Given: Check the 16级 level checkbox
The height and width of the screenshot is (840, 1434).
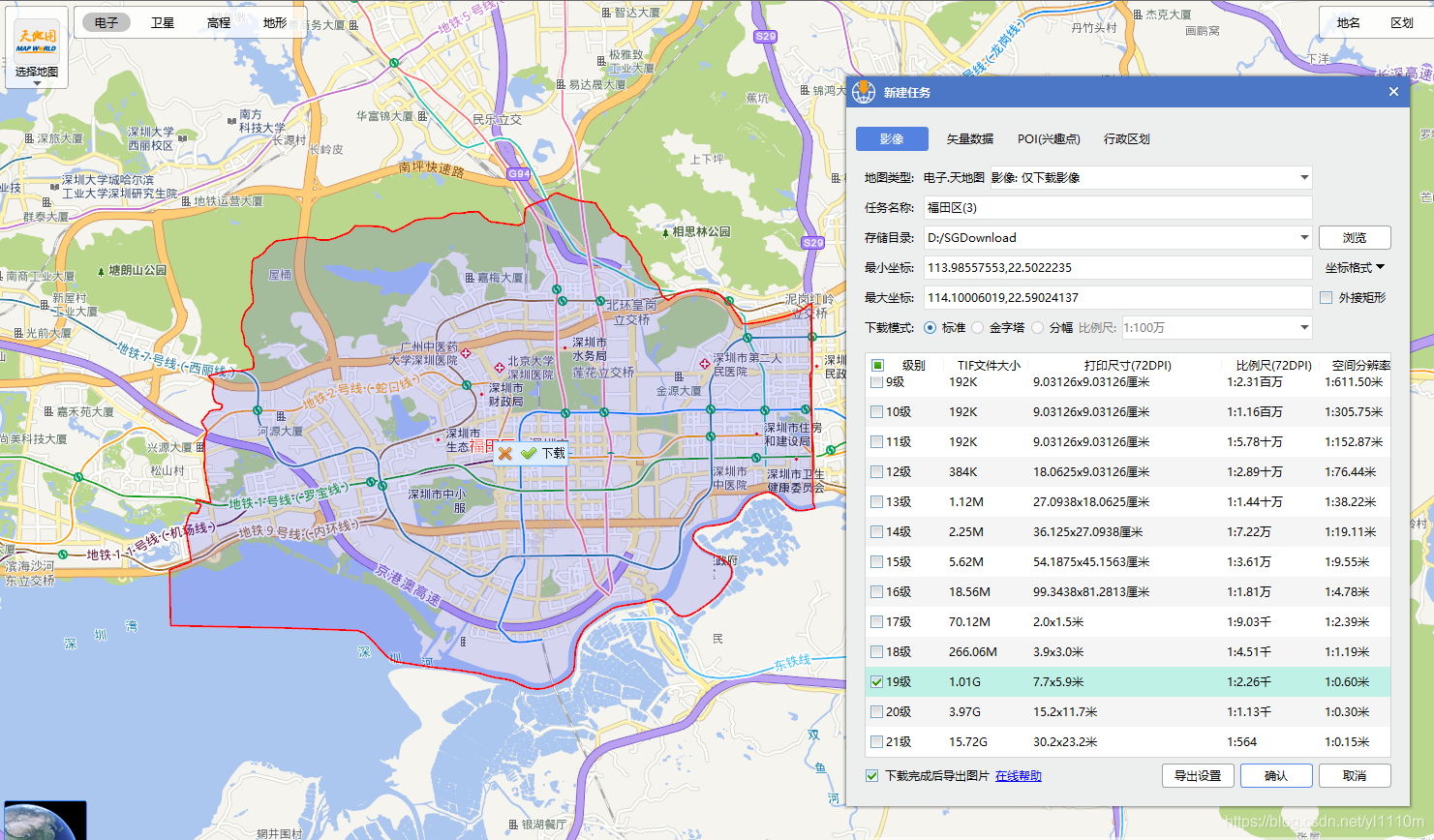Looking at the screenshot, I should coord(876,591).
